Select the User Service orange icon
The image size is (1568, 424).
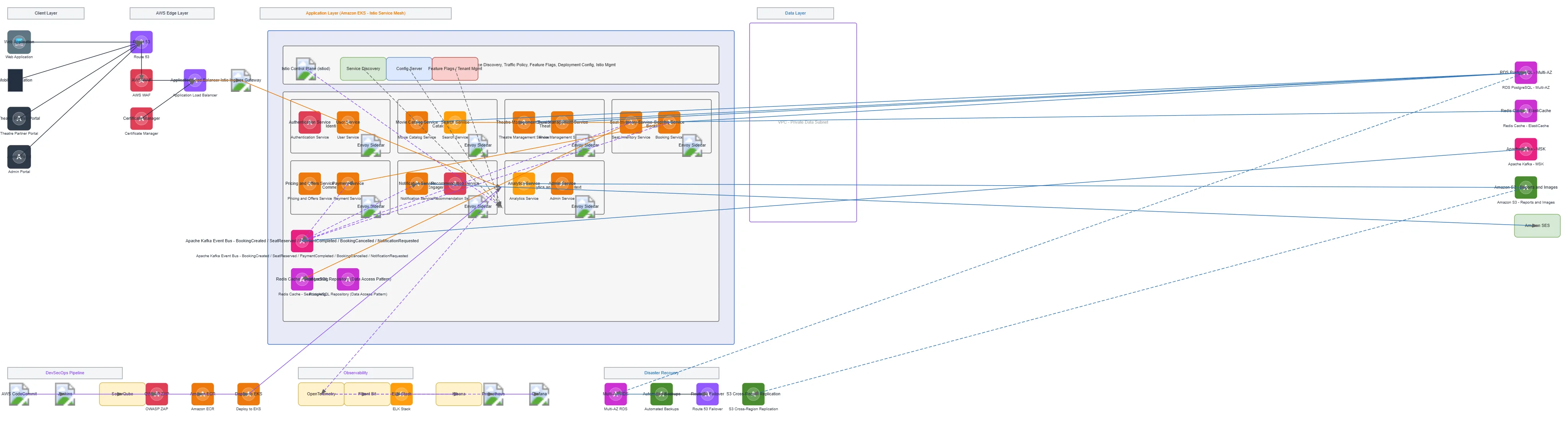348,122
